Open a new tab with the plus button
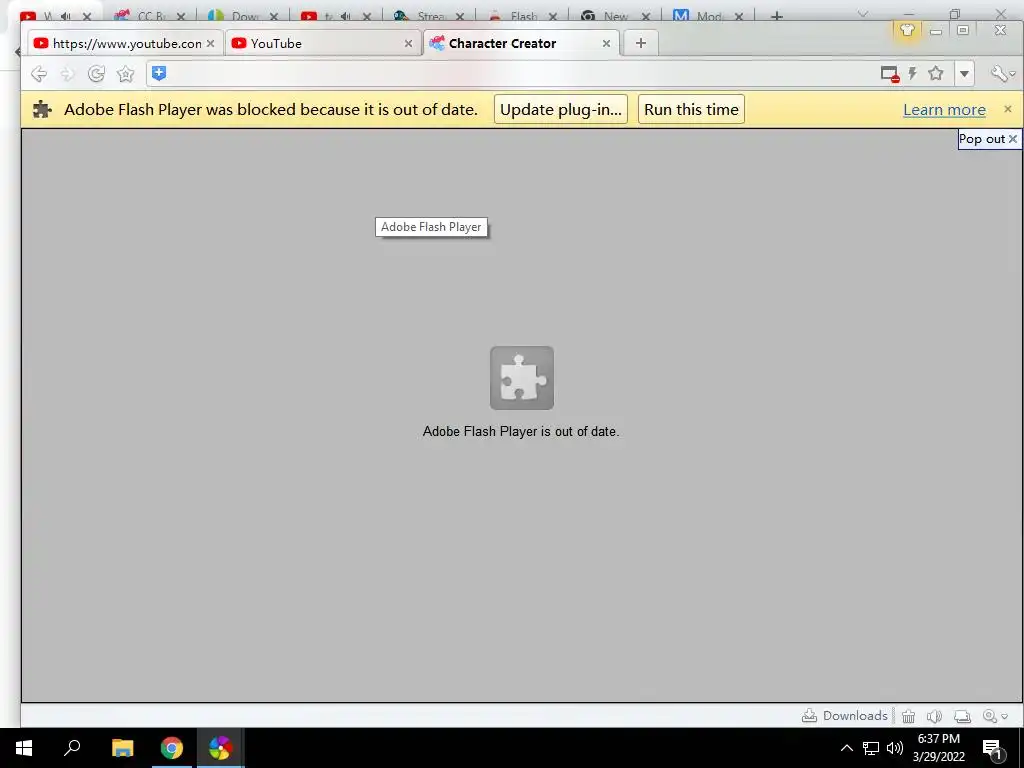The image size is (1024, 768). coord(641,43)
